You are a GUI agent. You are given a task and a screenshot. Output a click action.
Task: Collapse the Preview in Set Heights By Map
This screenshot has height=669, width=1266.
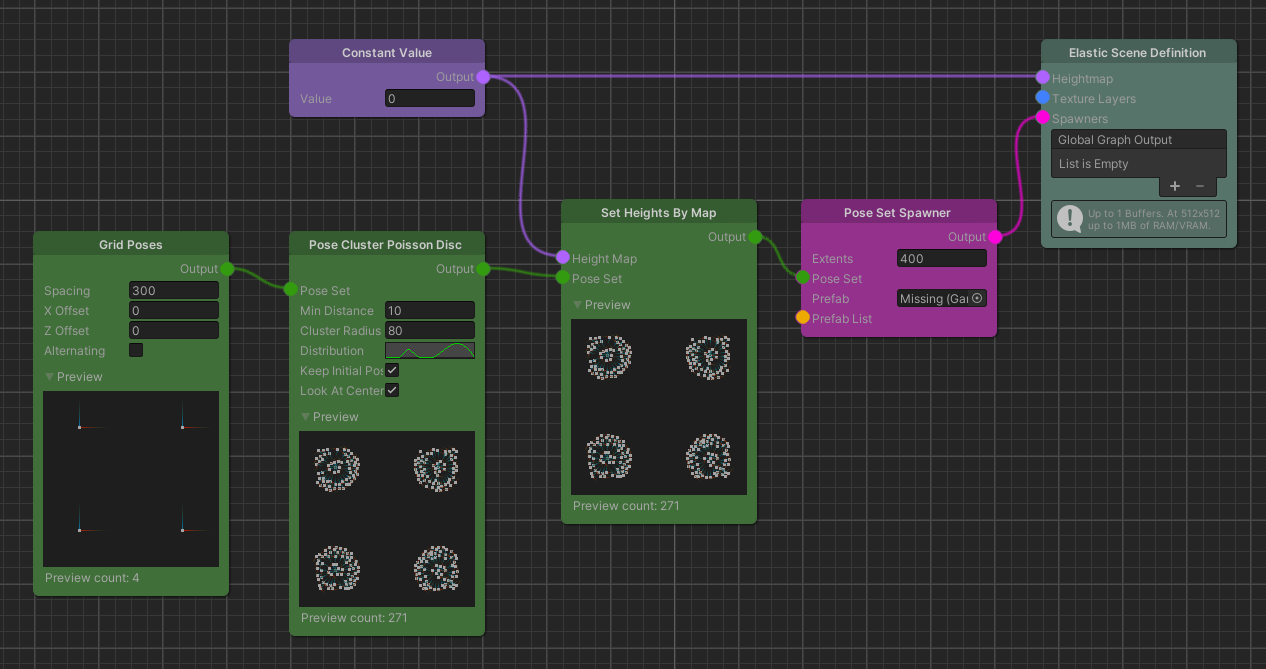[x=577, y=304]
